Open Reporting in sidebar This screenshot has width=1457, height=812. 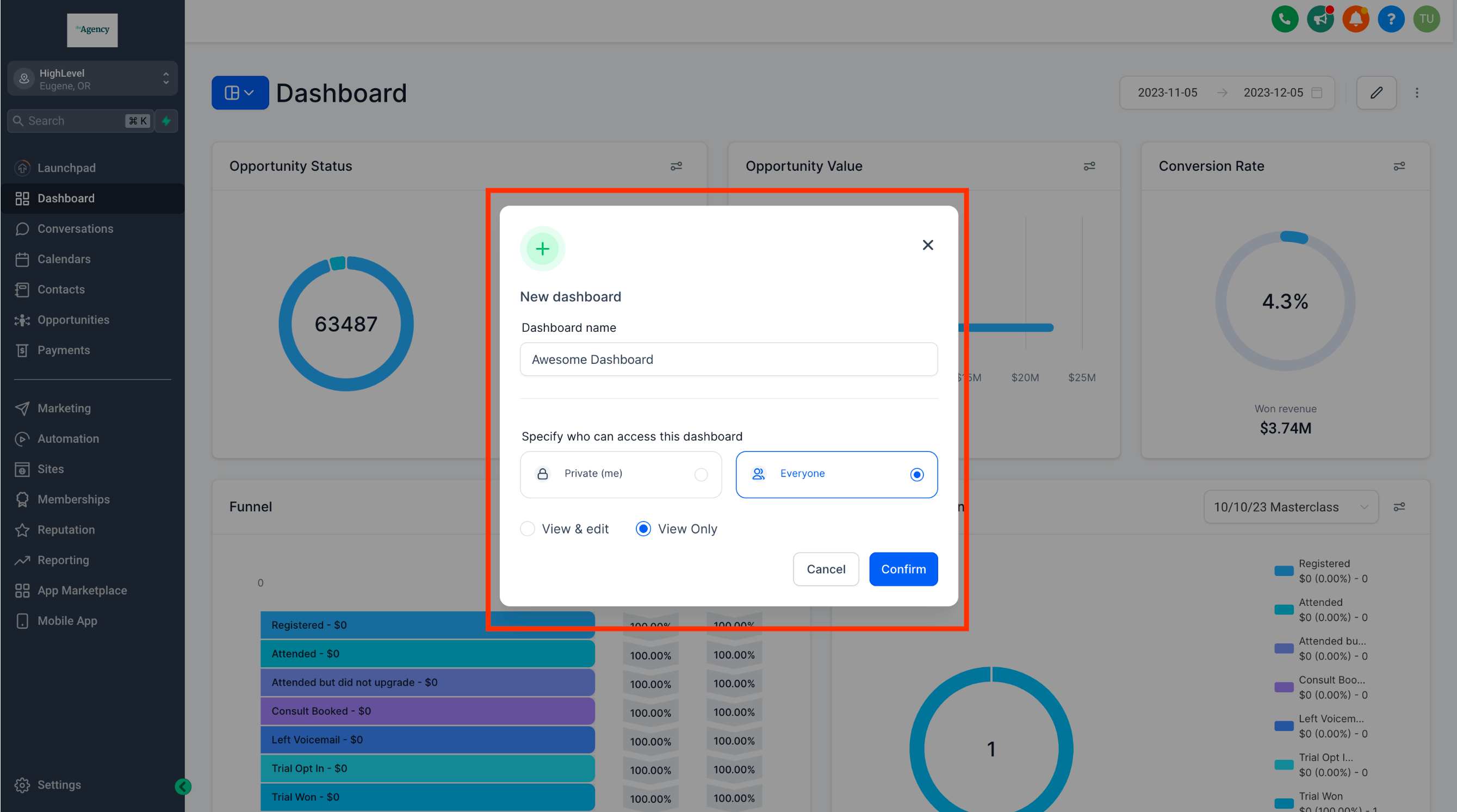(92, 560)
